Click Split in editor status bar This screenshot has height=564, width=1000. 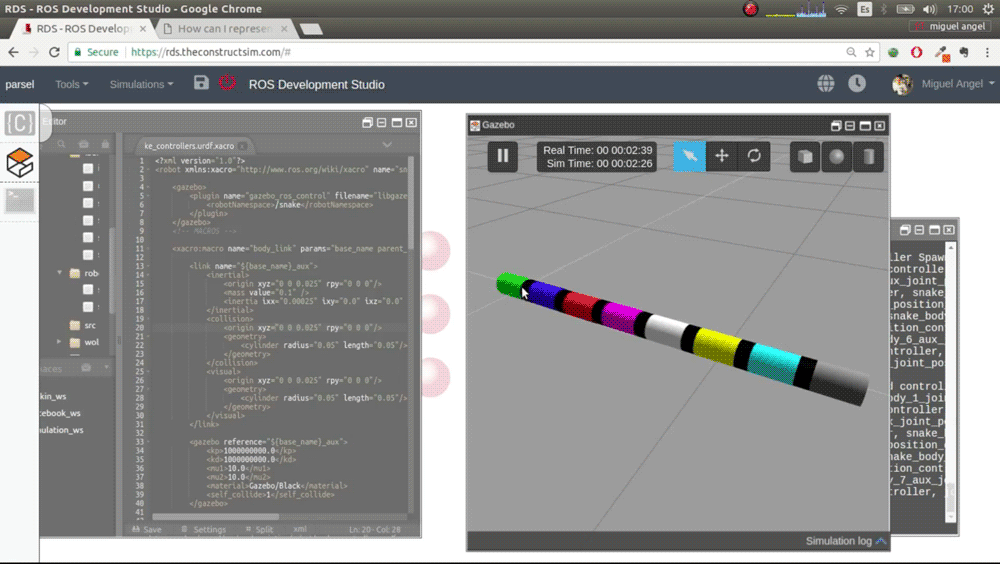[259, 530]
